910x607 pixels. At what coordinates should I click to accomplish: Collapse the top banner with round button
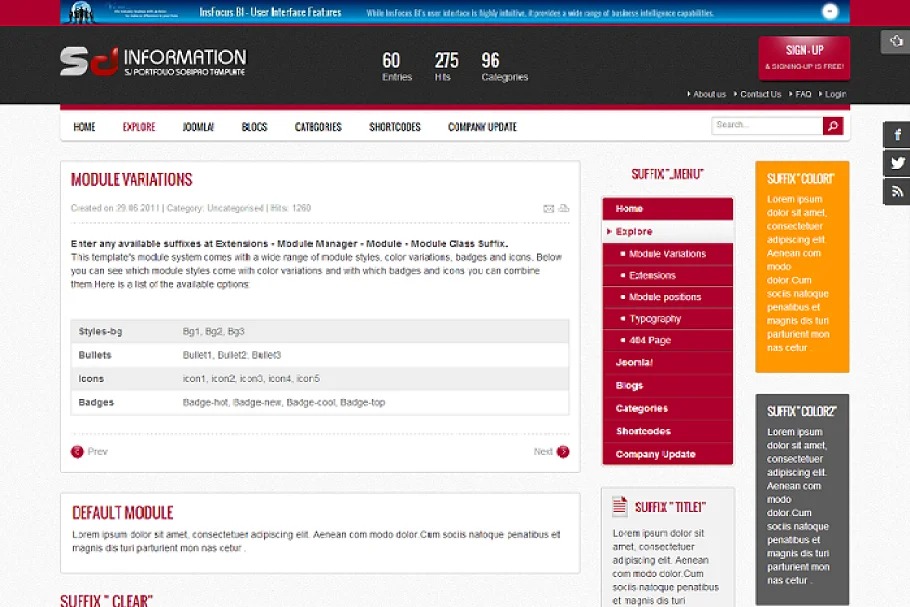[830, 12]
